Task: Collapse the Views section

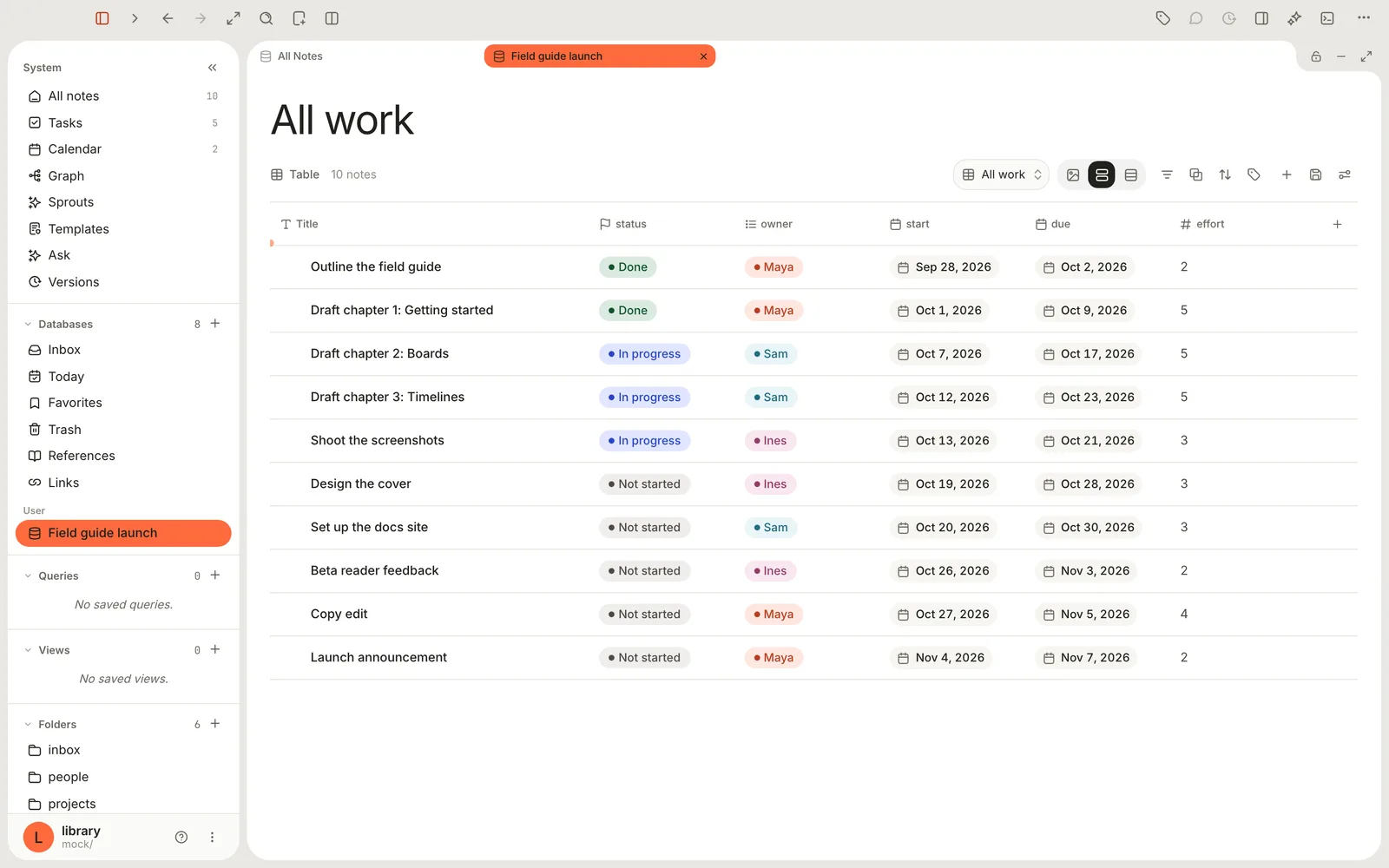Action: pos(28,650)
